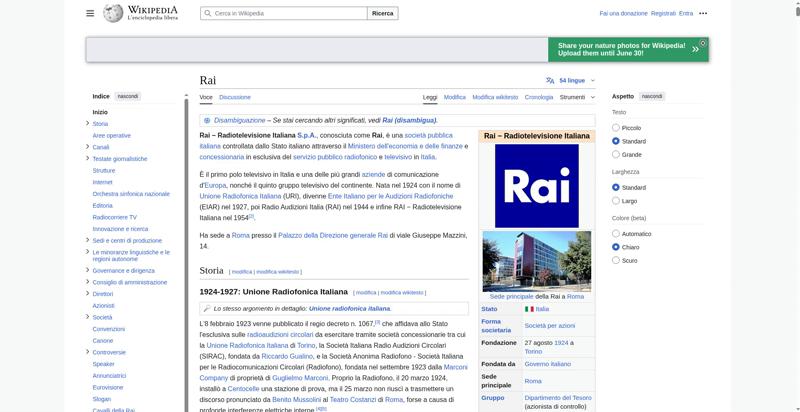The image size is (800, 412).
Task: Select Automatico color mode
Action: click(616, 234)
